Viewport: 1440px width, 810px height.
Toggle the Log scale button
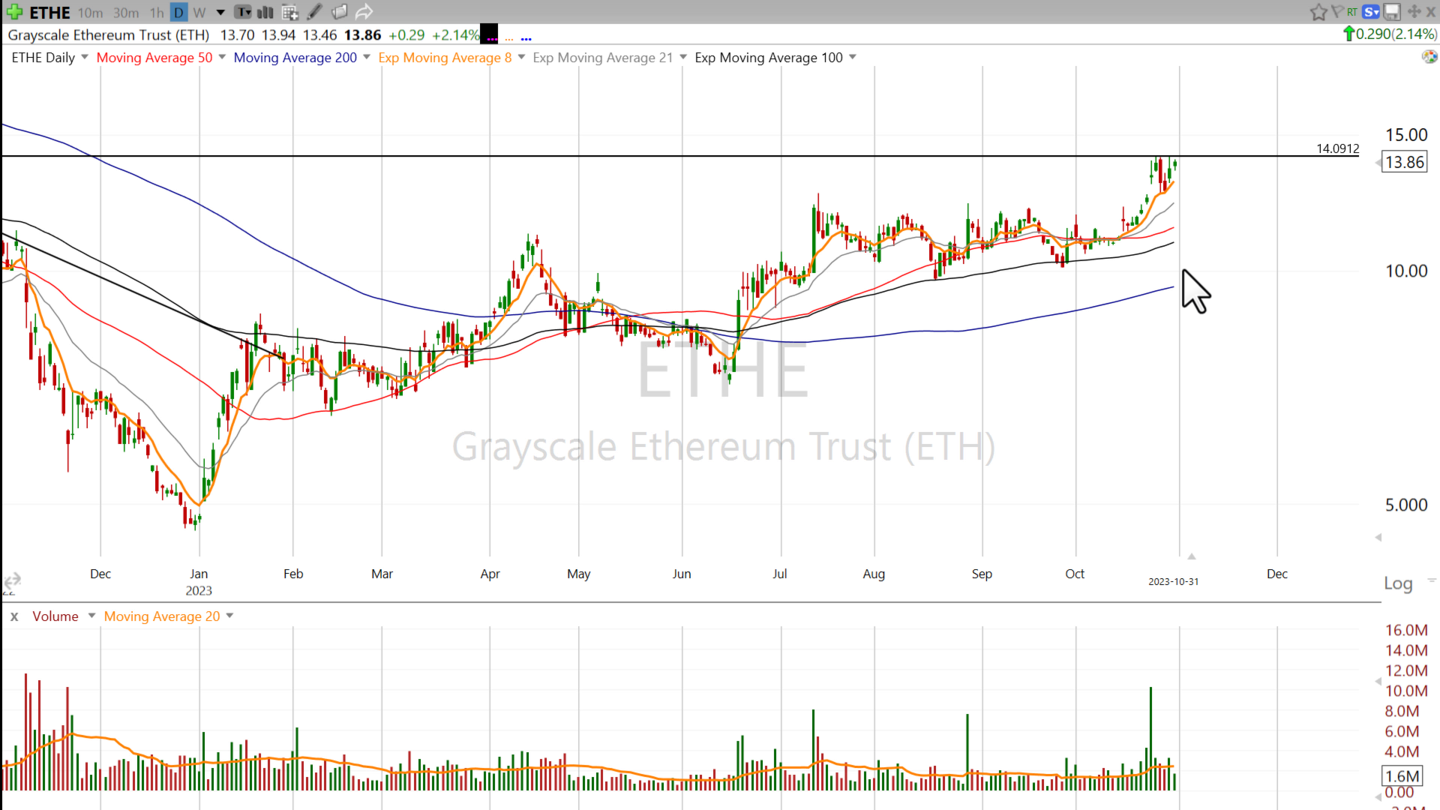click(x=1398, y=583)
